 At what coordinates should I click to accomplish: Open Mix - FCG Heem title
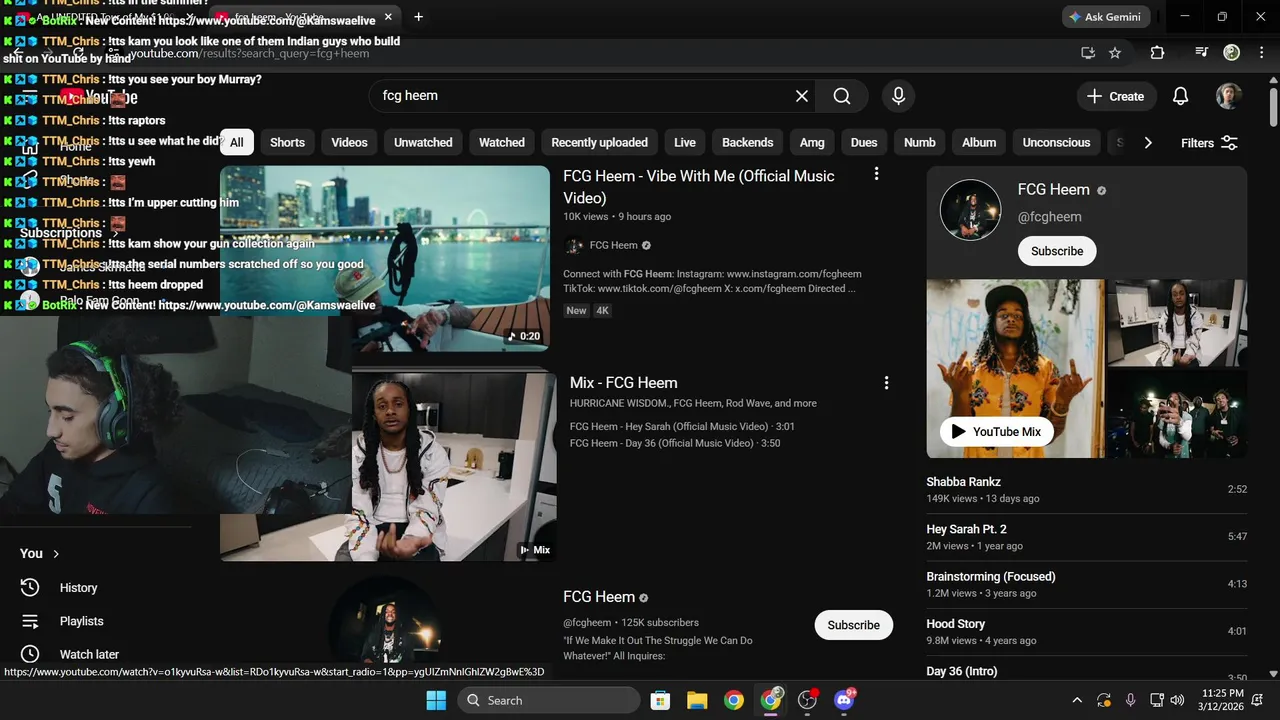tap(623, 383)
